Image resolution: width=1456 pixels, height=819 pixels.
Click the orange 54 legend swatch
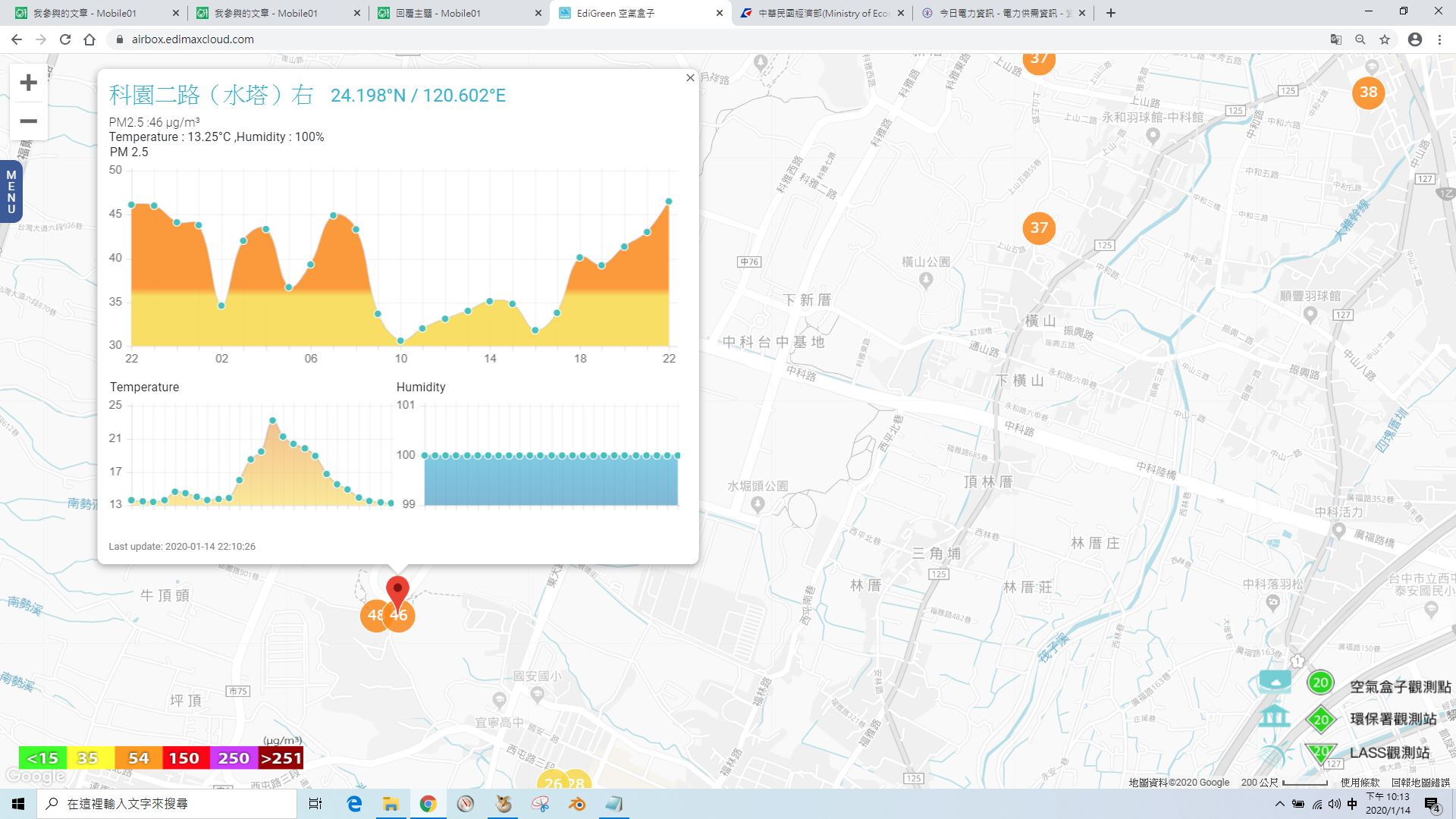[138, 758]
